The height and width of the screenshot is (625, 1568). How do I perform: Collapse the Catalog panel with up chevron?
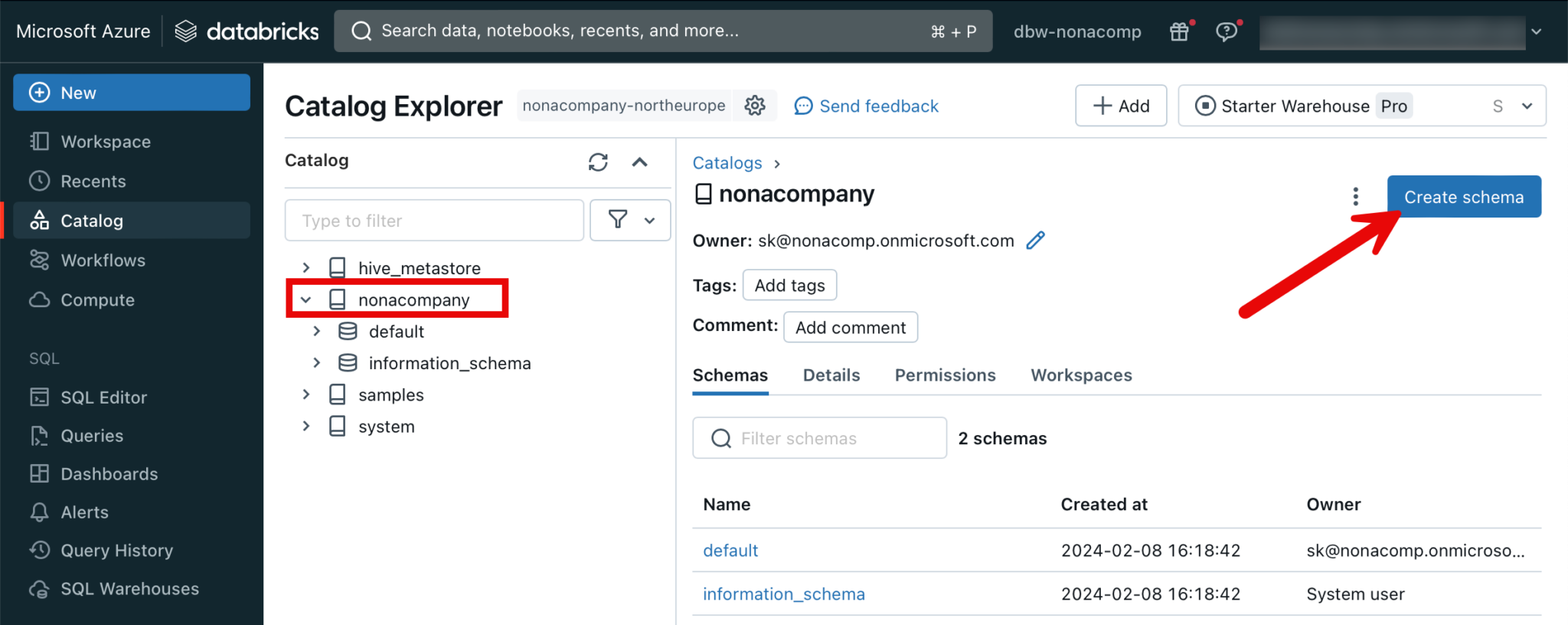(x=639, y=162)
